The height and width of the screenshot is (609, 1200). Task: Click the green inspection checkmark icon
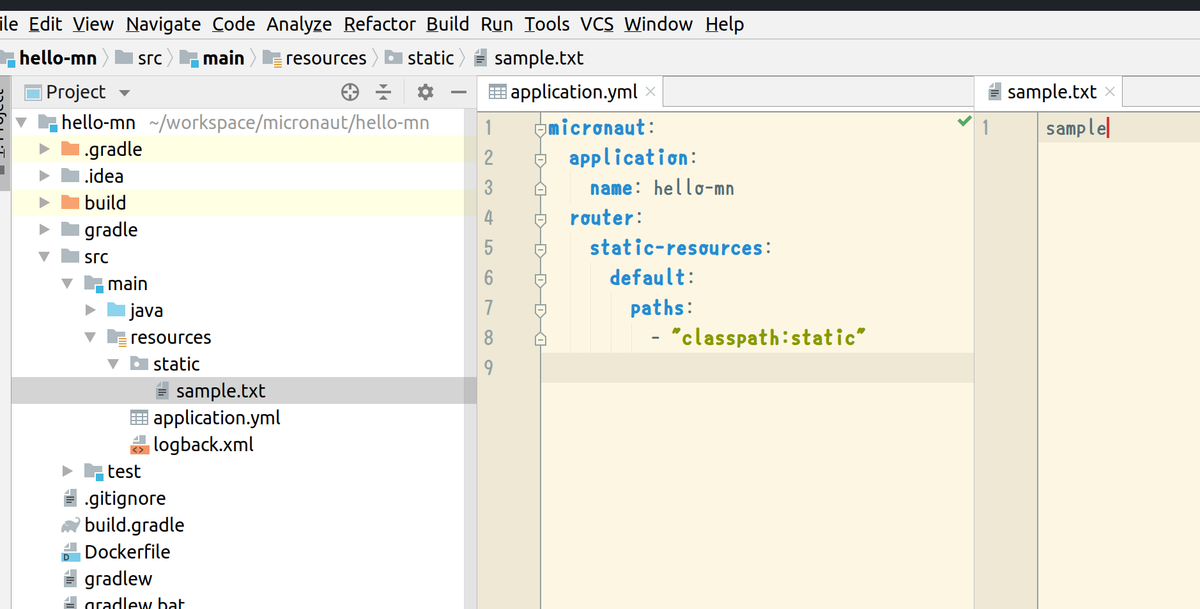coord(964,122)
